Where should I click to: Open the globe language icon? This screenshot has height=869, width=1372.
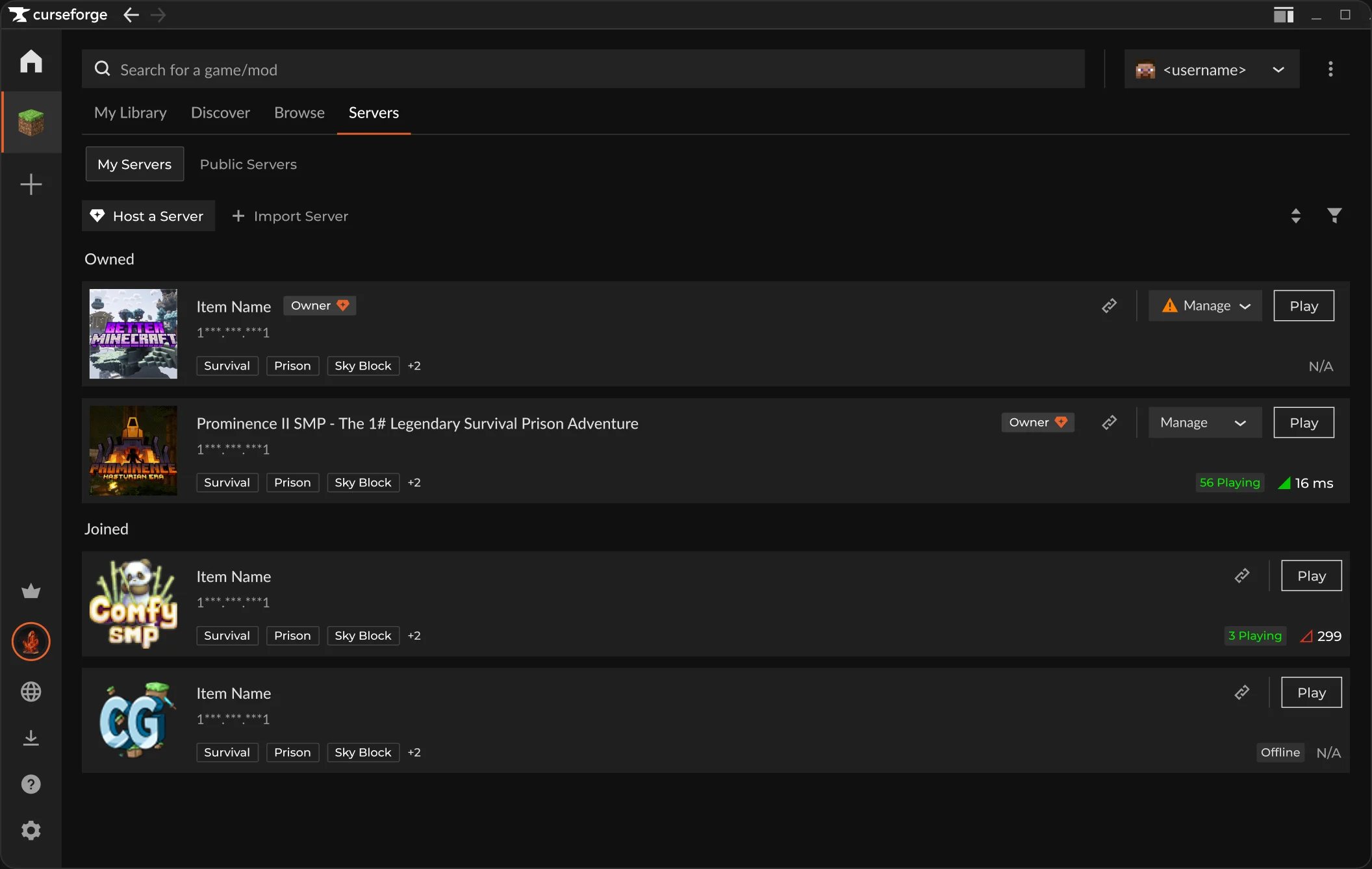point(31,692)
